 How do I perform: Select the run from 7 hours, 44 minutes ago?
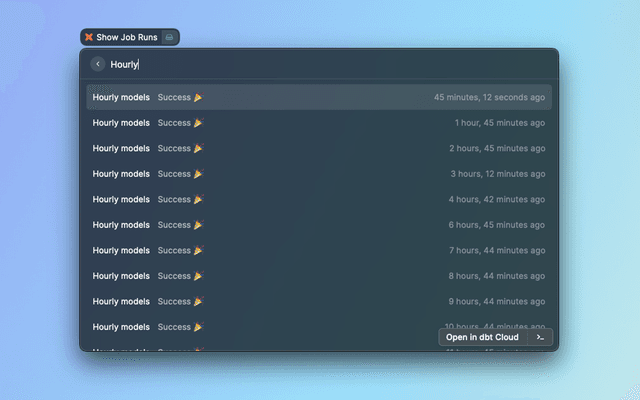(x=319, y=250)
